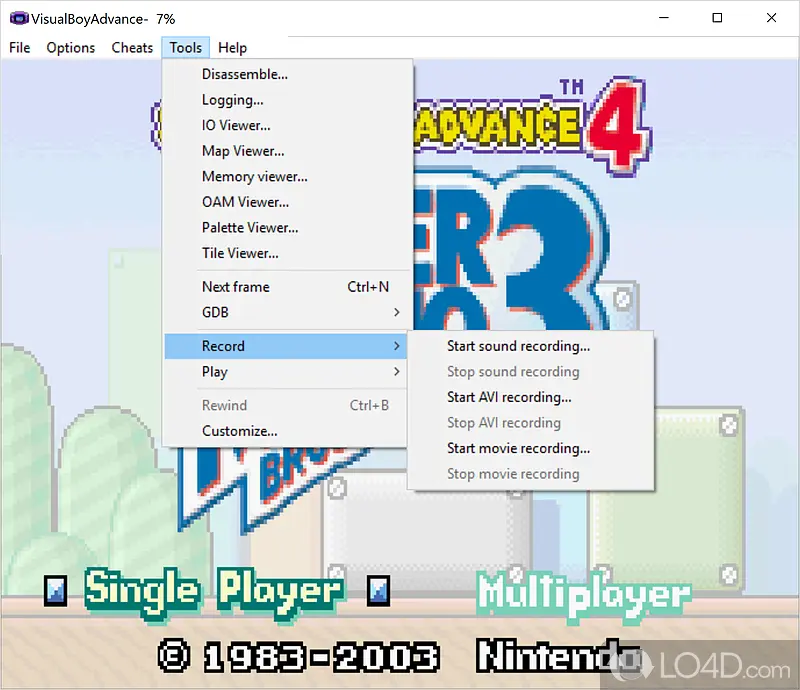The width and height of the screenshot is (800, 690).
Task: Launch the Map Viewer... tool
Action: coord(243,151)
